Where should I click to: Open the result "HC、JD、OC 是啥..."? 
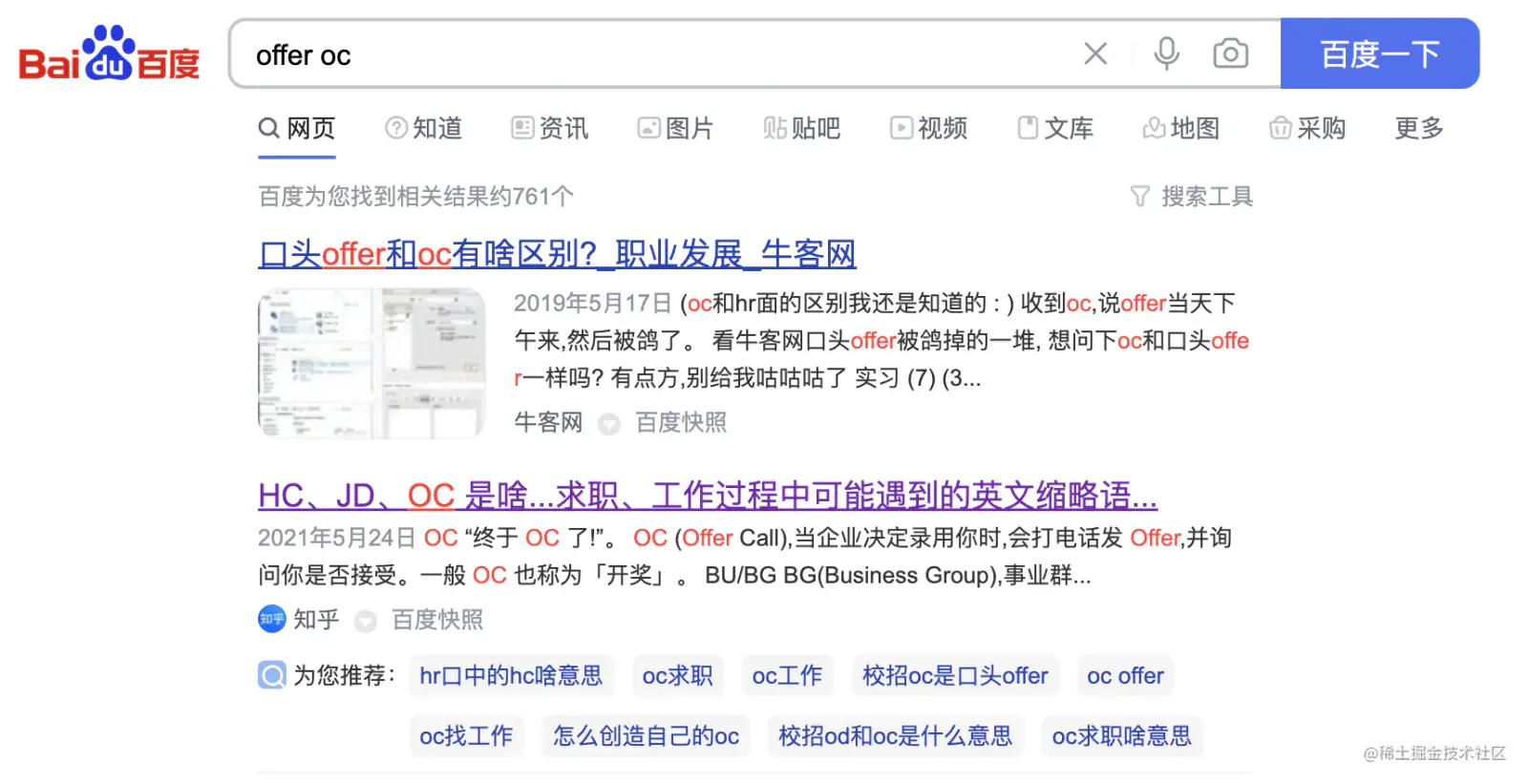pos(708,496)
